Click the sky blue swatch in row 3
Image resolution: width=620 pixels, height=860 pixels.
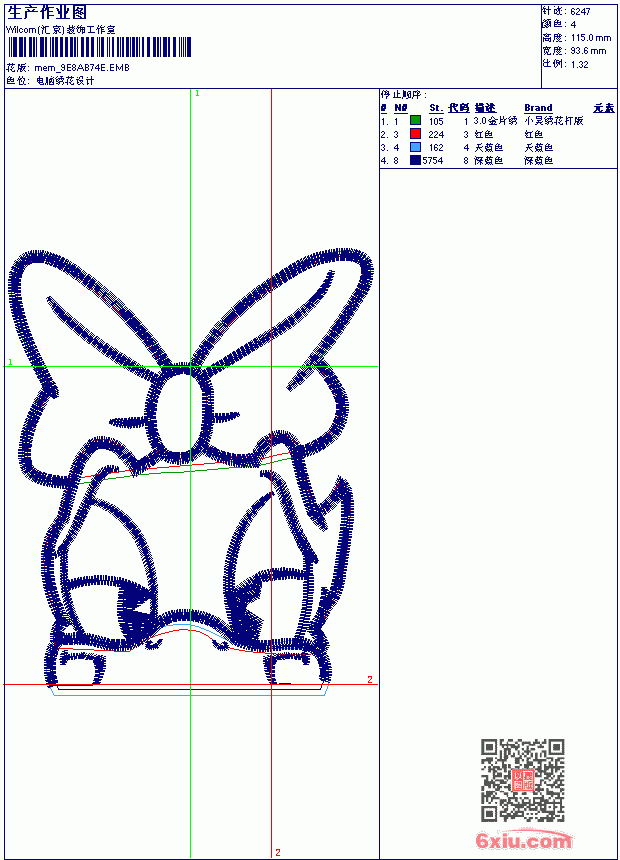point(415,147)
